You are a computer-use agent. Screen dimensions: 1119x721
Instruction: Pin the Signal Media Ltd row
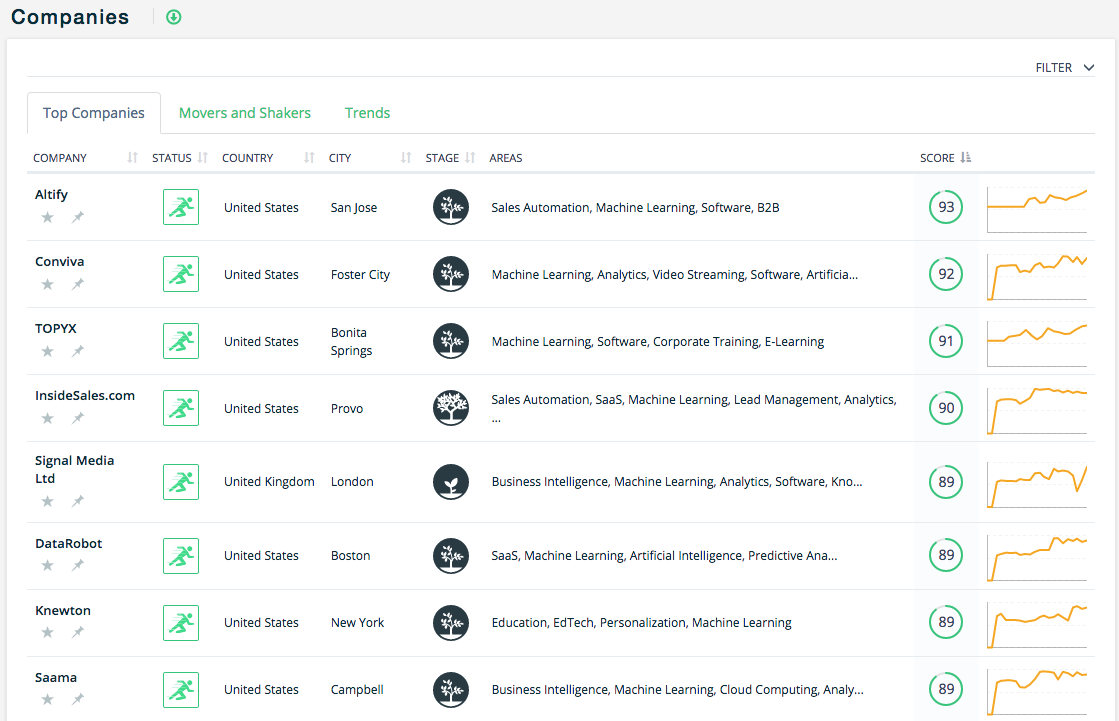78,501
